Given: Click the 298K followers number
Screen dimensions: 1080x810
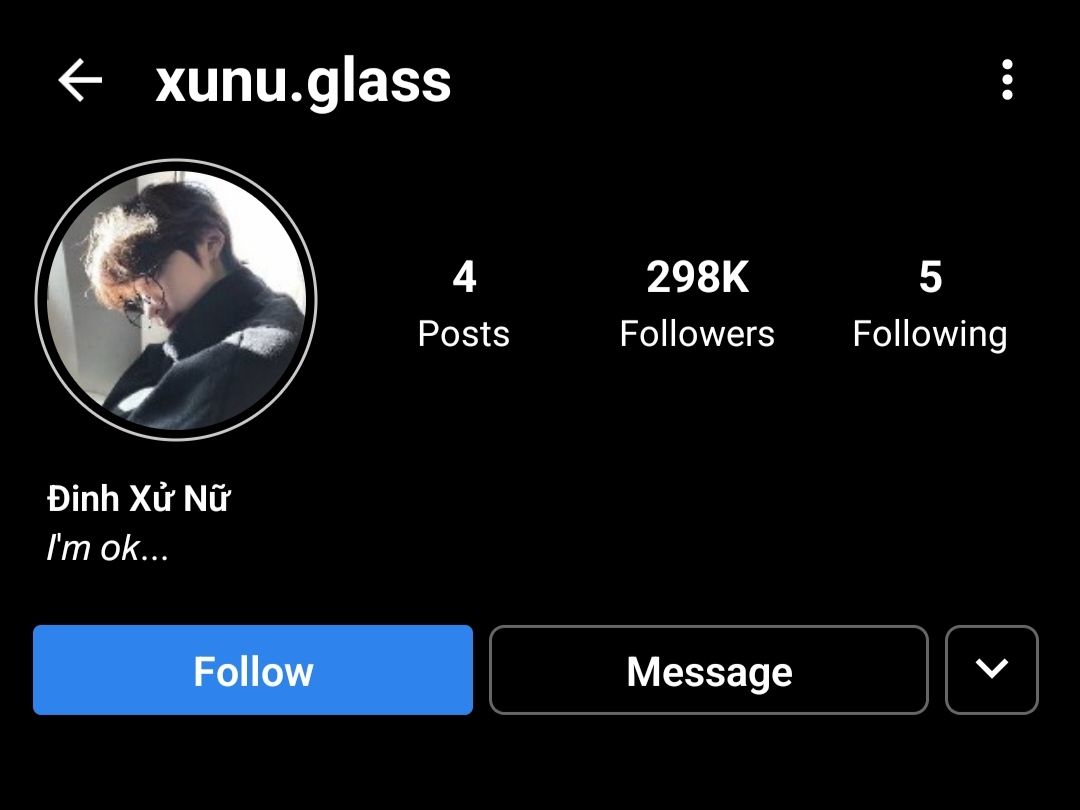Looking at the screenshot, I should point(697,277).
